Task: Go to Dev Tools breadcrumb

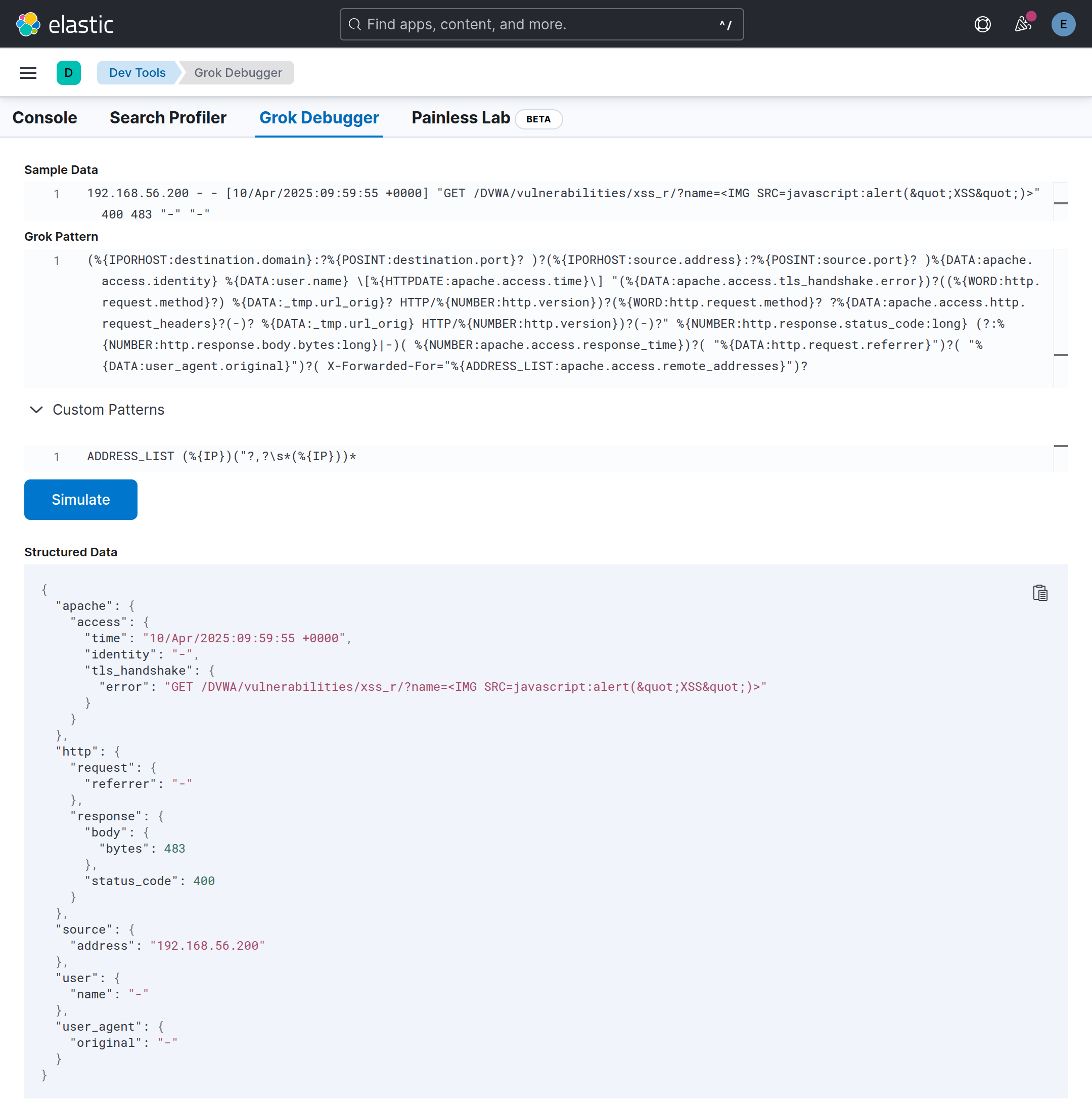Action: [137, 73]
